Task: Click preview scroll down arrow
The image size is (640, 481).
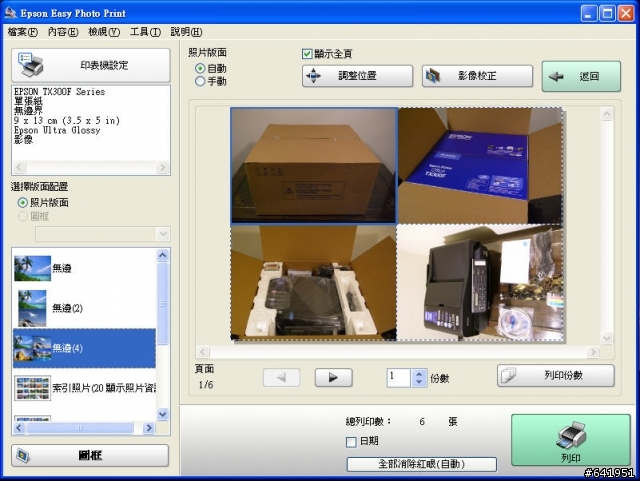Action: (607, 338)
